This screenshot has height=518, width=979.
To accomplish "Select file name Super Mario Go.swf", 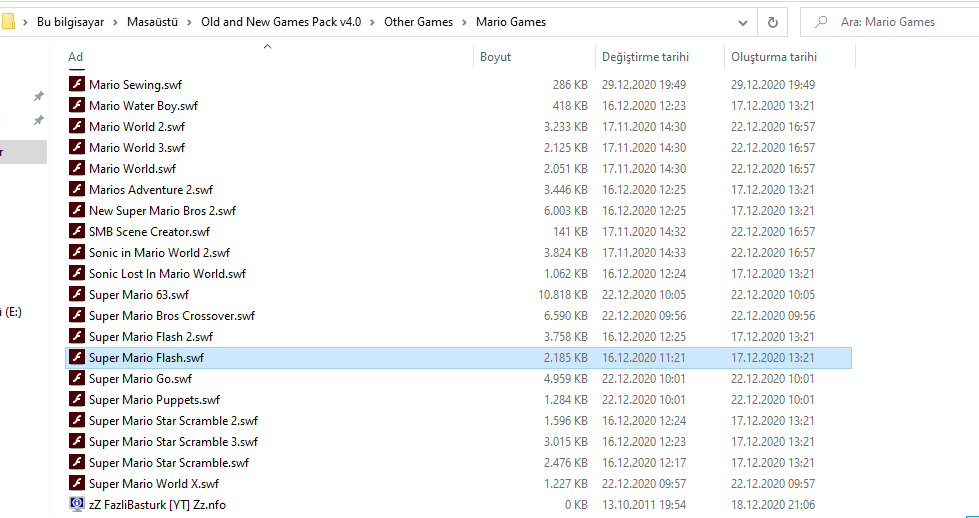I will pos(140,379).
